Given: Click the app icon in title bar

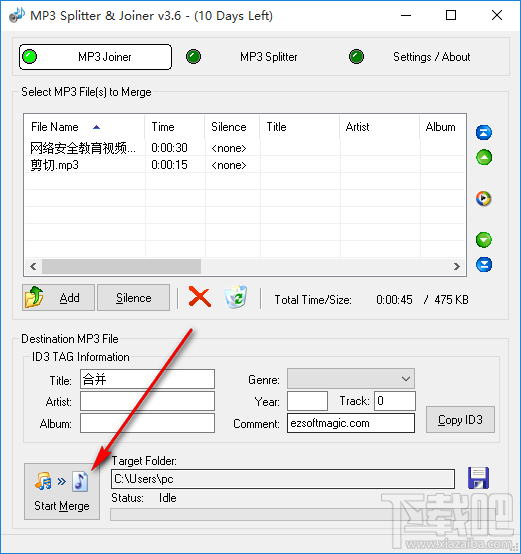Looking at the screenshot, I should tap(17, 16).
